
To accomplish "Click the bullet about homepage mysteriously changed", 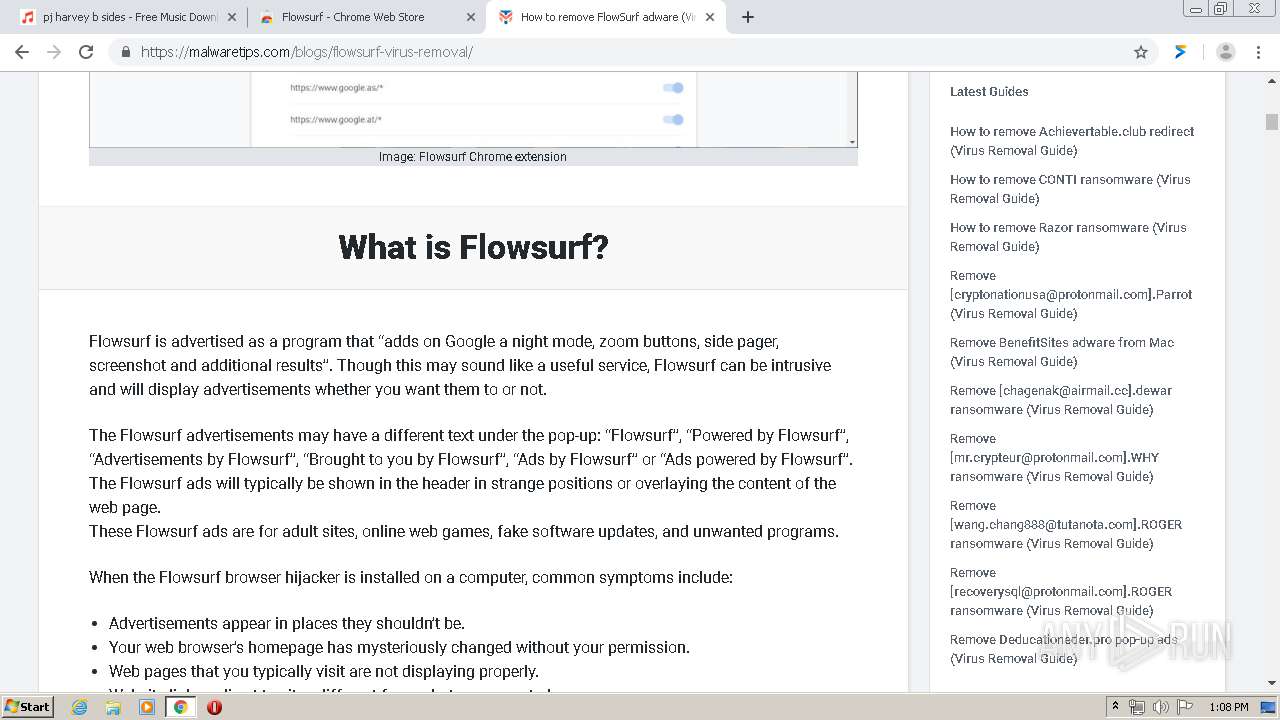I will click(x=399, y=647).
